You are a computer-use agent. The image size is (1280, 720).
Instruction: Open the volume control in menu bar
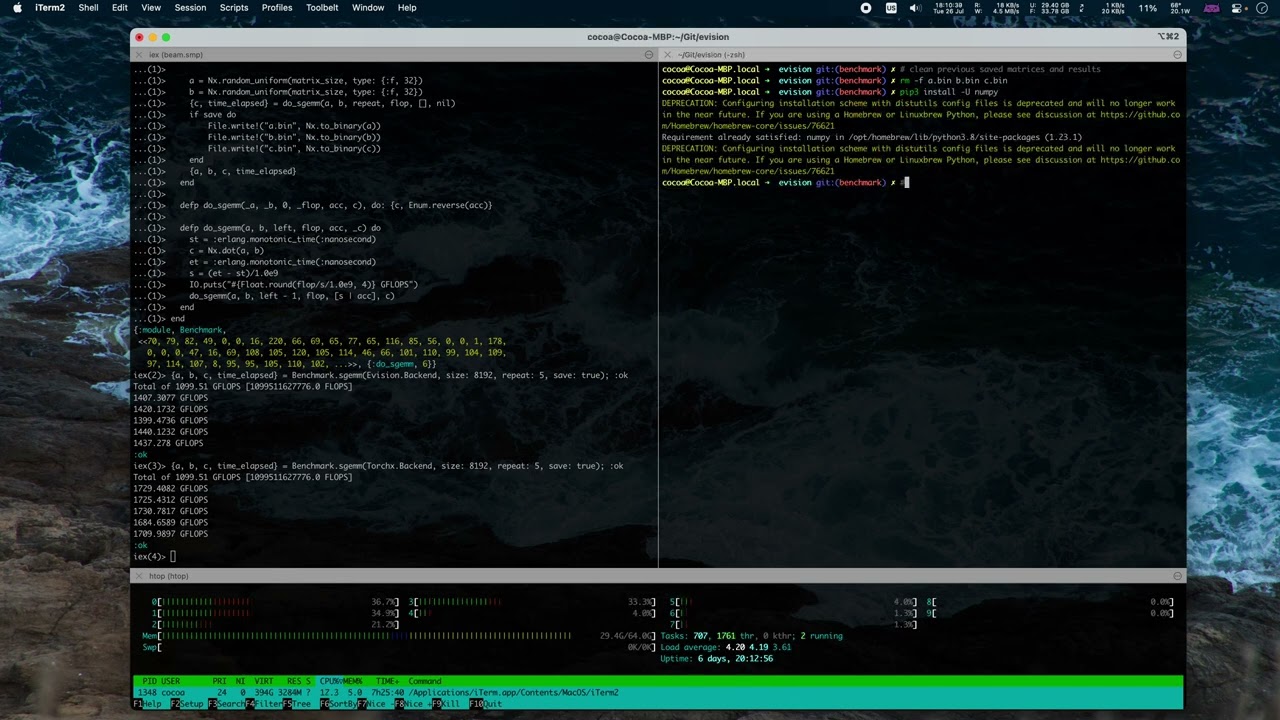click(x=915, y=7)
